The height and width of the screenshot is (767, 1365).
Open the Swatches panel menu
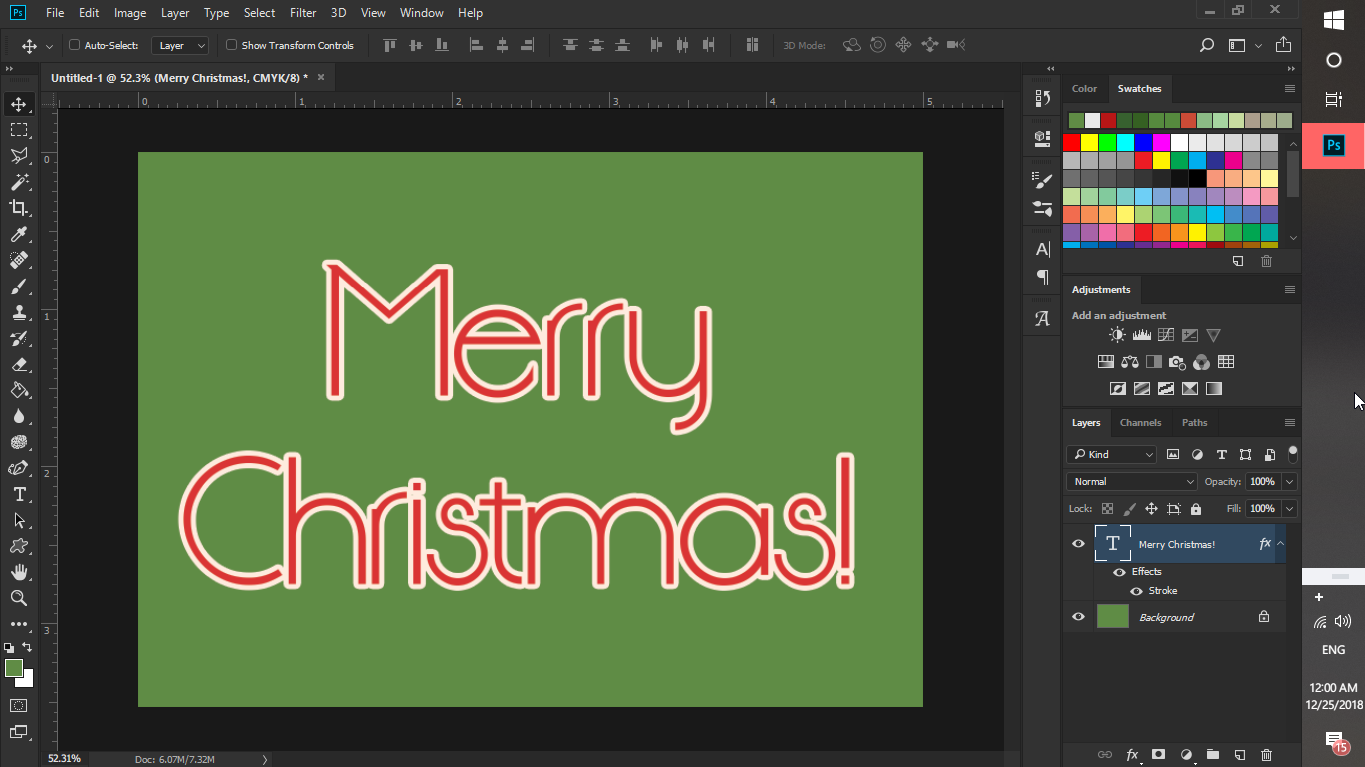click(1290, 89)
